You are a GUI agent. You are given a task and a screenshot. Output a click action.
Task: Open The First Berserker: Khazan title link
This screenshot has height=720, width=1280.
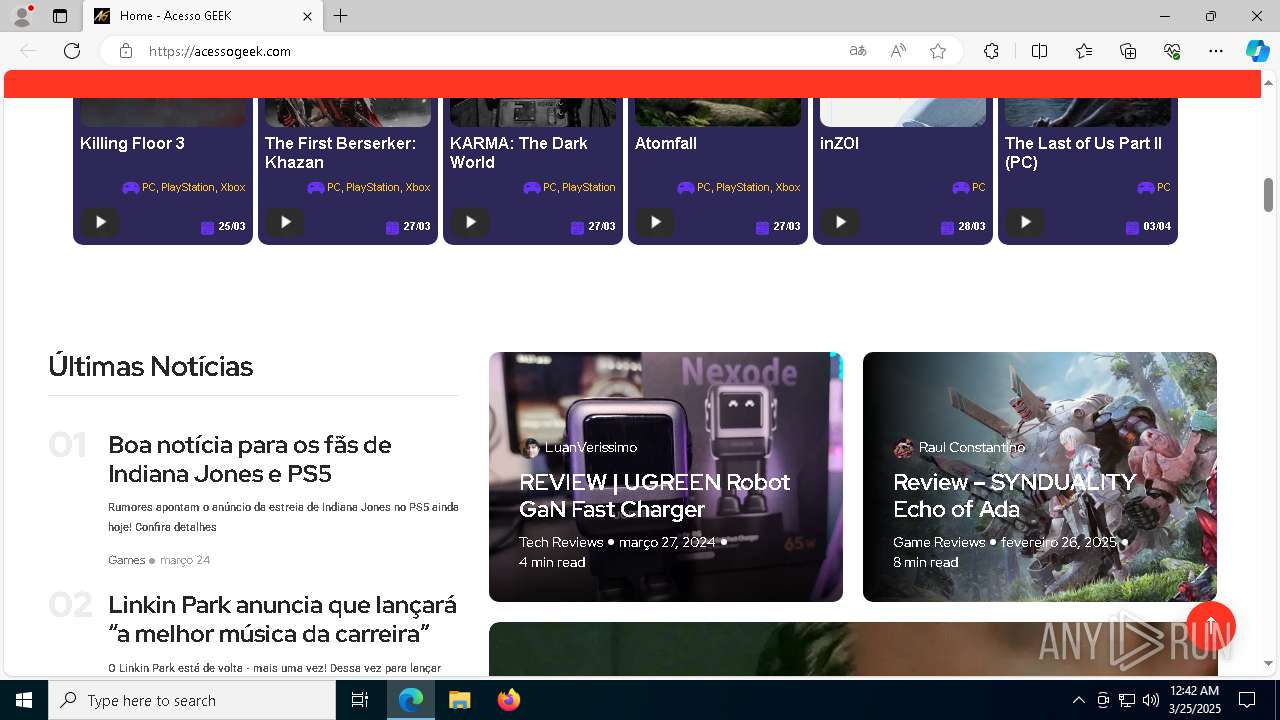click(x=340, y=153)
